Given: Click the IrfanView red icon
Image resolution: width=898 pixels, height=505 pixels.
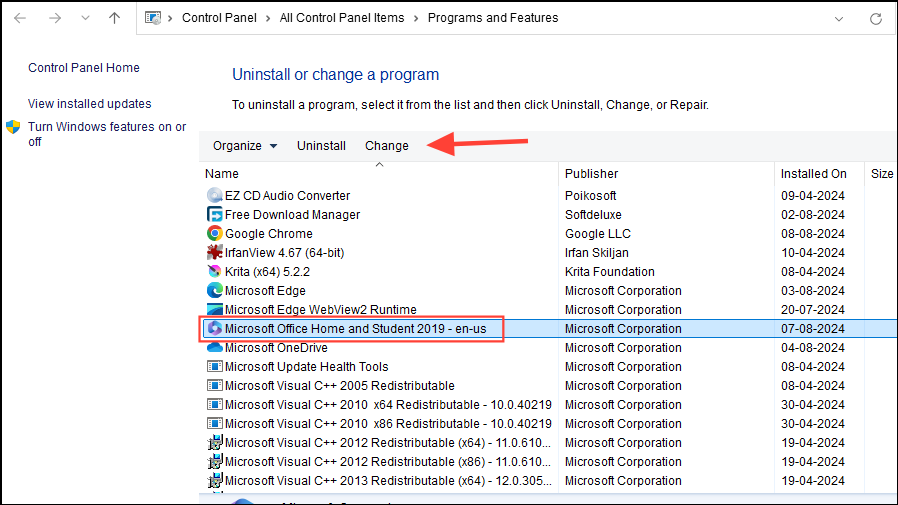Looking at the screenshot, I should 215,252.
